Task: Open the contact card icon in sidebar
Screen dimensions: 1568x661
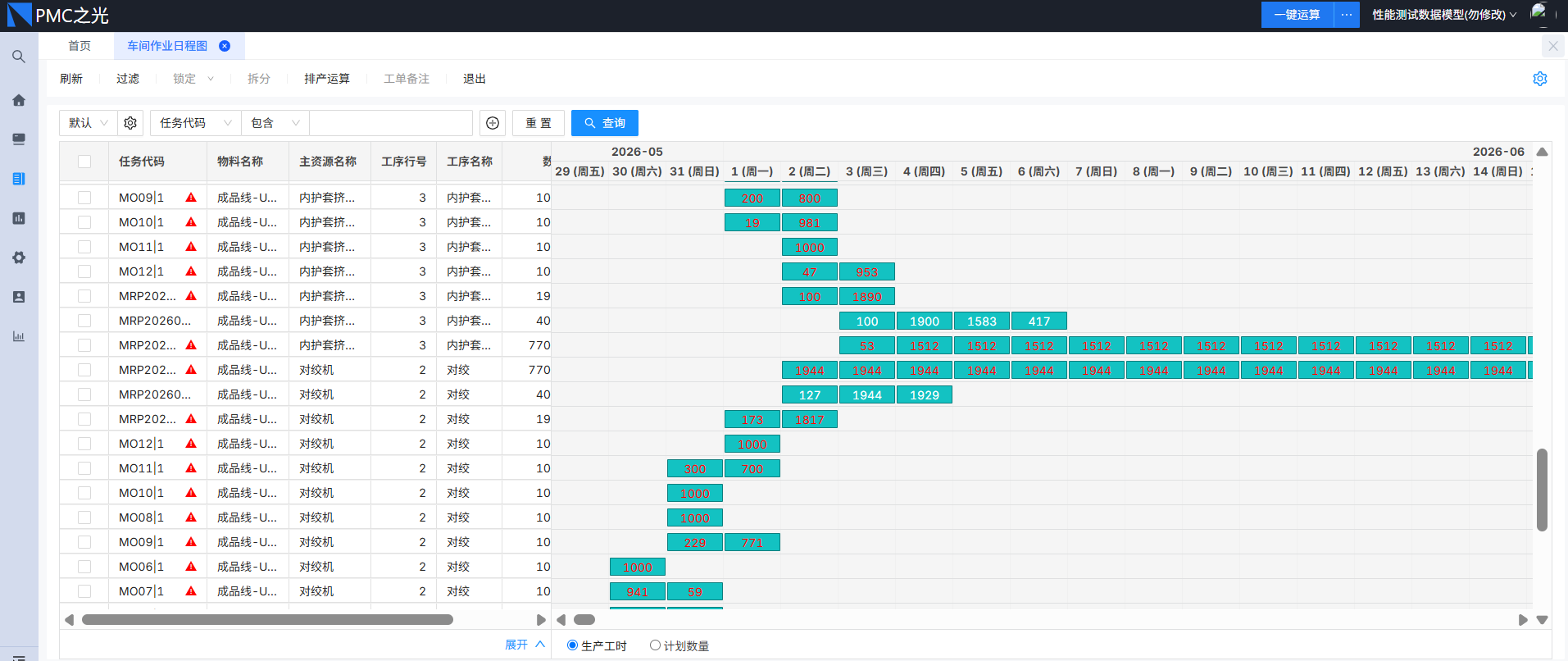Action: (x=18, y=297)
